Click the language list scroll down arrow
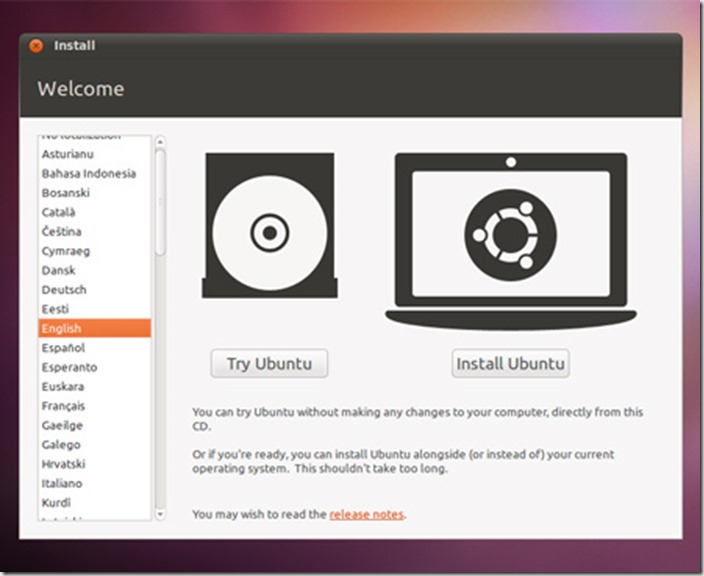Viewport: 704px width, 576px height. click(160, 514)
